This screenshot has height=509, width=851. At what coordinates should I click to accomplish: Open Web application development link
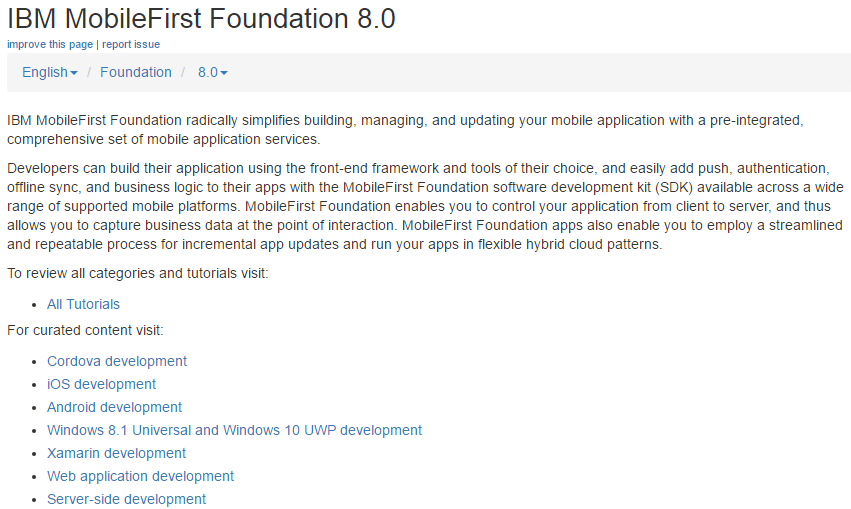pyautogui.click(x=140, y=476)
